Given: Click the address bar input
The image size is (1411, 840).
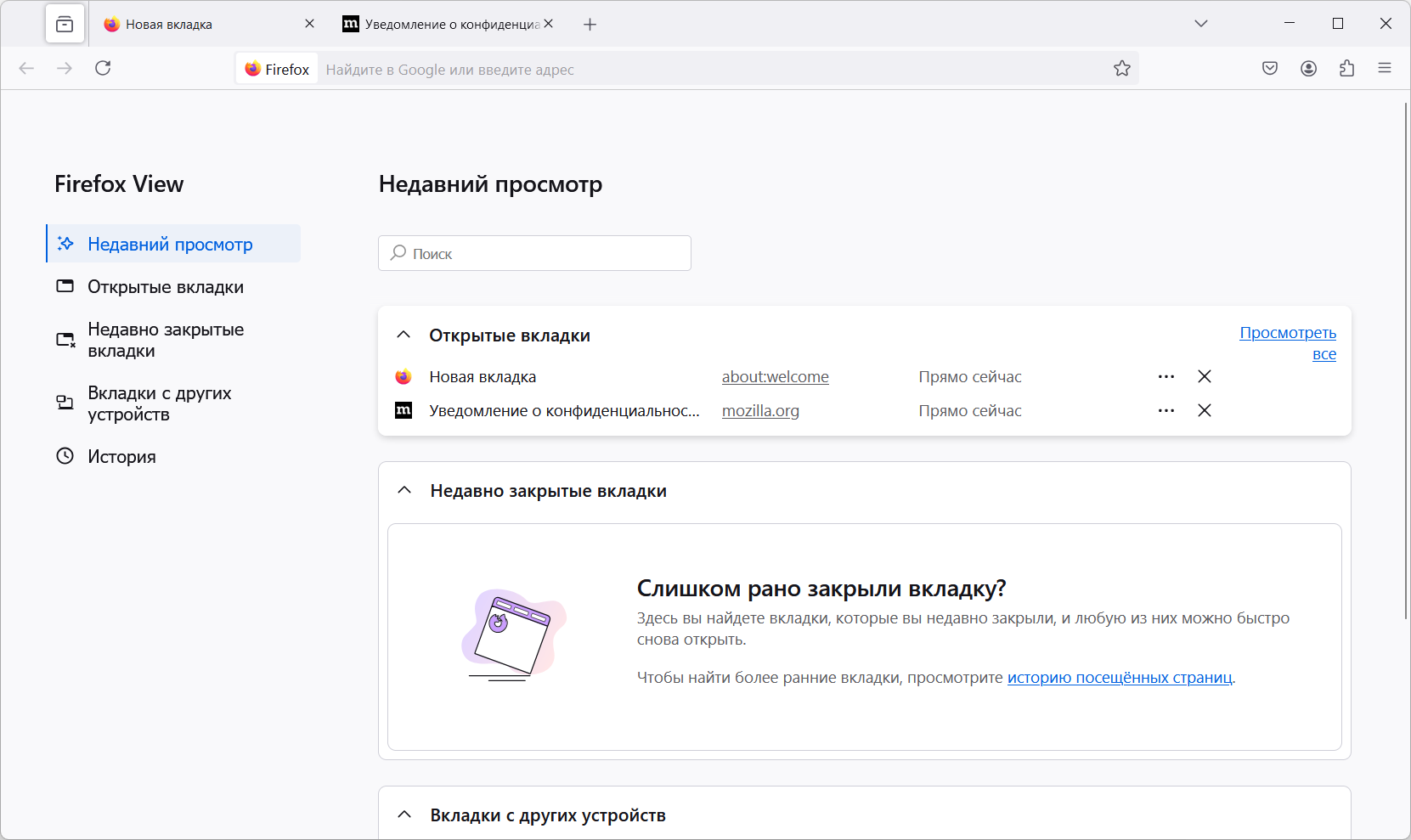Looking at the screenshot, I should coord(714,70).
